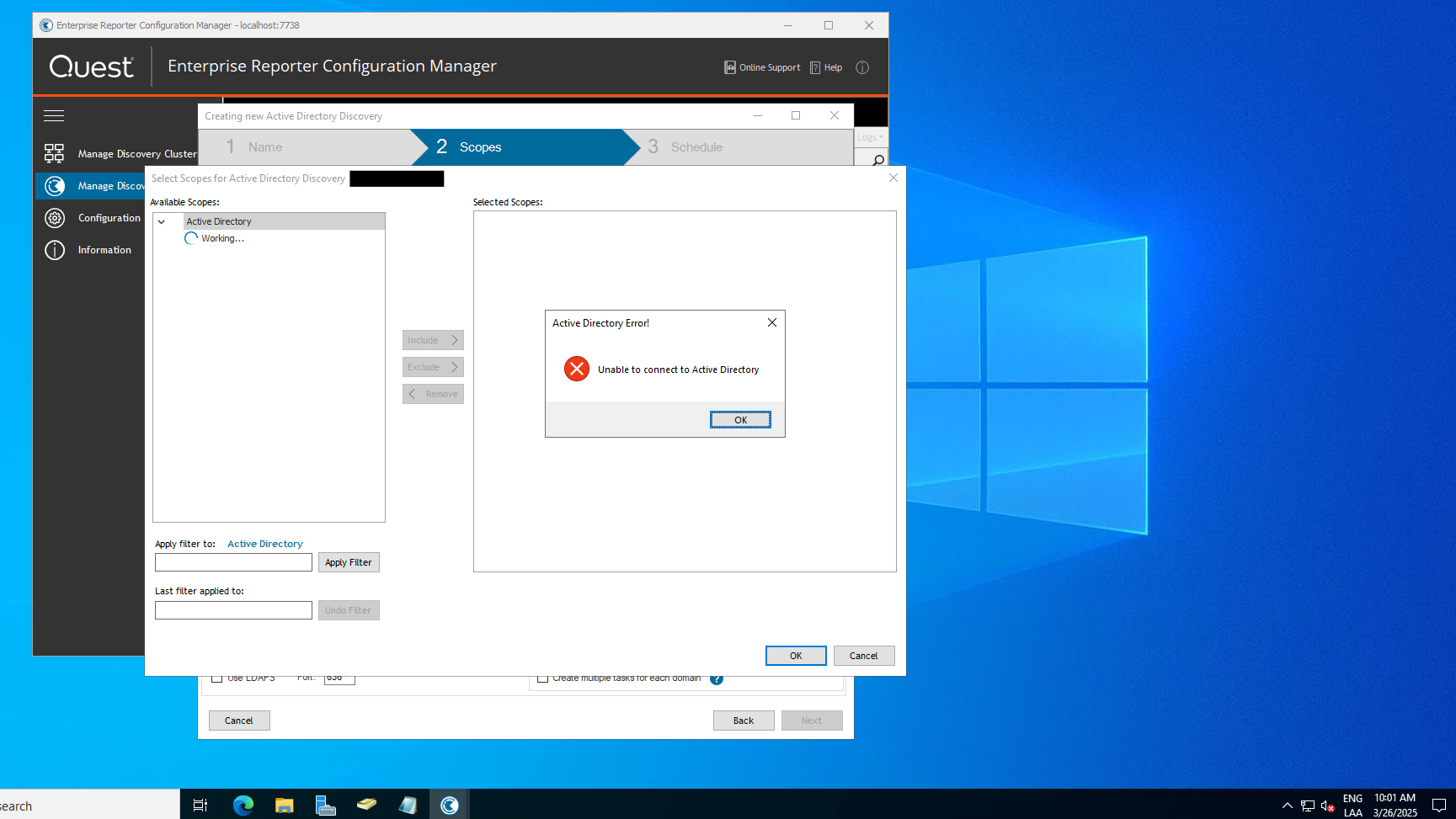Switch to the Schedule wizard step
The width and height of the screenshot is (1456, 819).
click(696, 147)
